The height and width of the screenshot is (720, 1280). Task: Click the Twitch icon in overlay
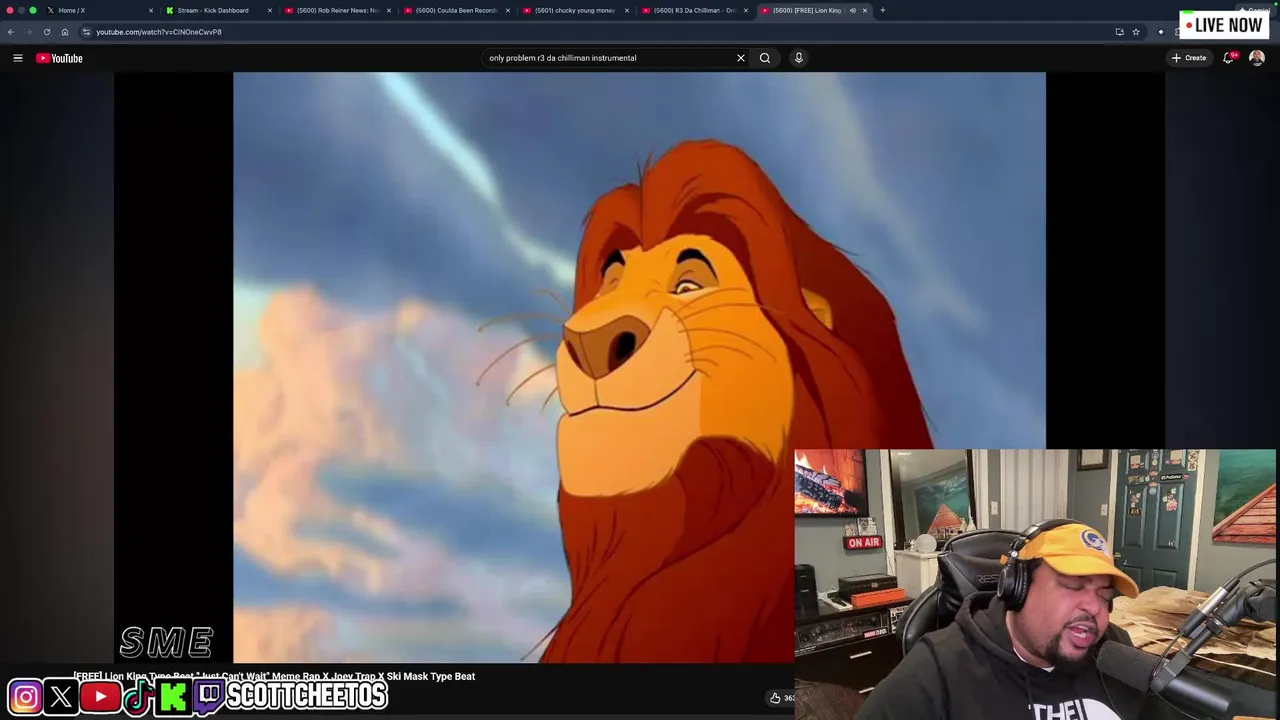tap(210, 696)
